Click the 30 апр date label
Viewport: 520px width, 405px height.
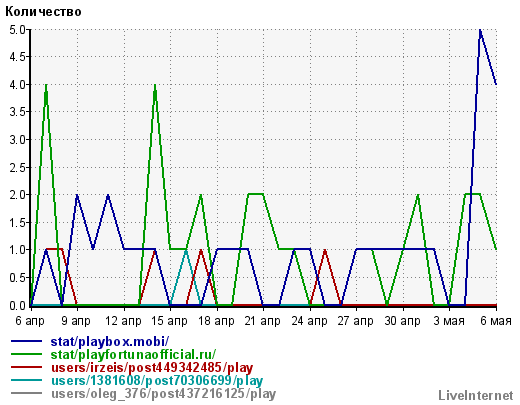pos(402,321)
